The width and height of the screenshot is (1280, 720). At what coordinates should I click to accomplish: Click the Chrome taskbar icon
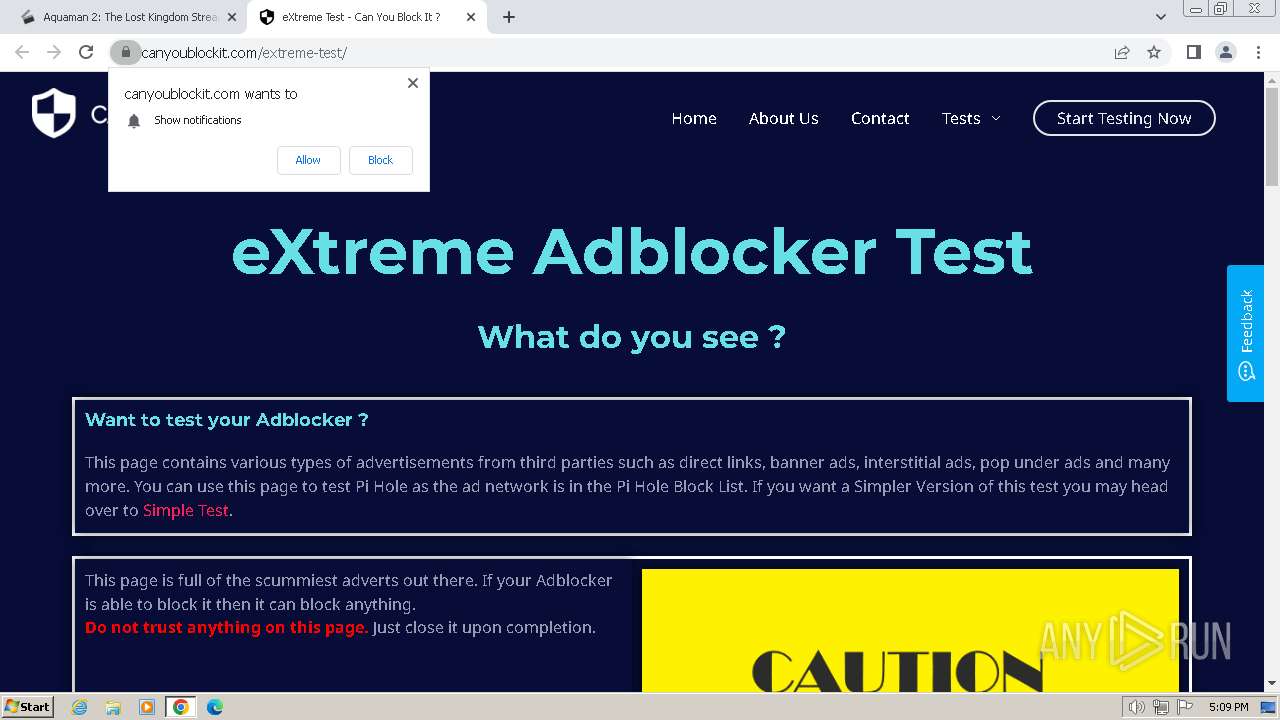tap(181, 707)
